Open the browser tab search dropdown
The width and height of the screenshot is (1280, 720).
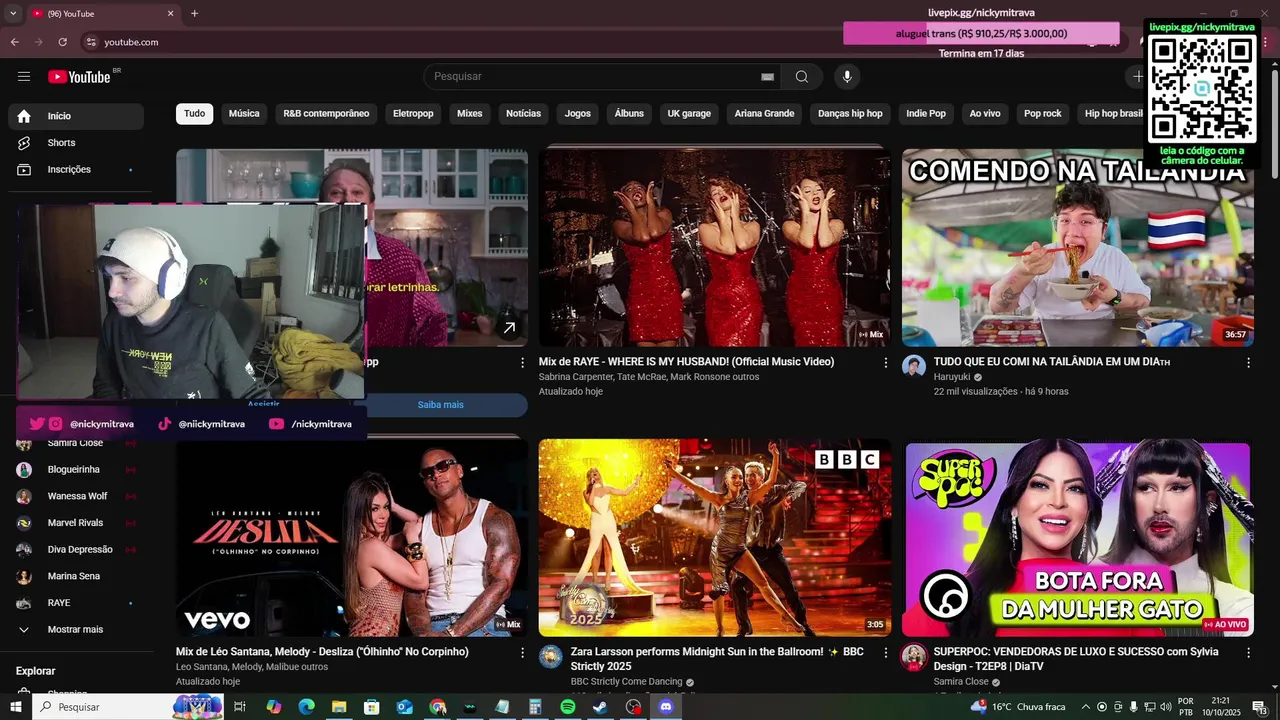pyautogui.click(x=13, y=13)
